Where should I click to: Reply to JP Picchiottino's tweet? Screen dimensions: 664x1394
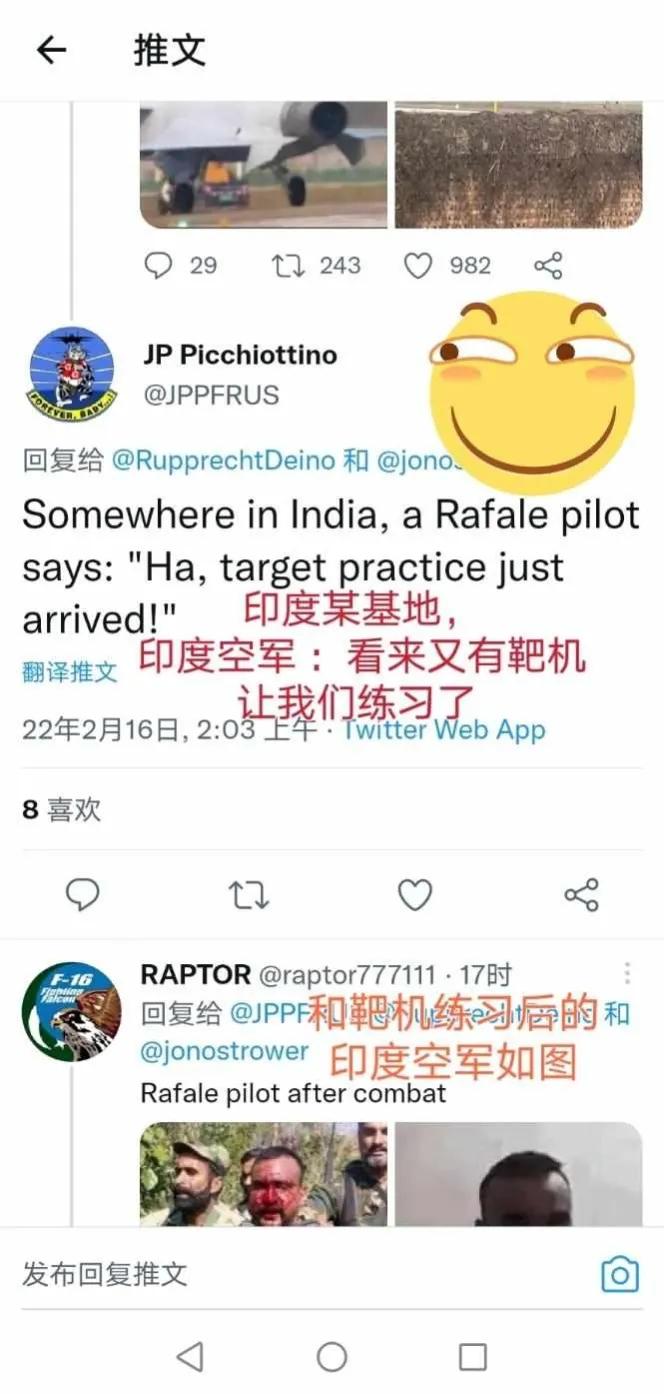(x=82, y=894)
